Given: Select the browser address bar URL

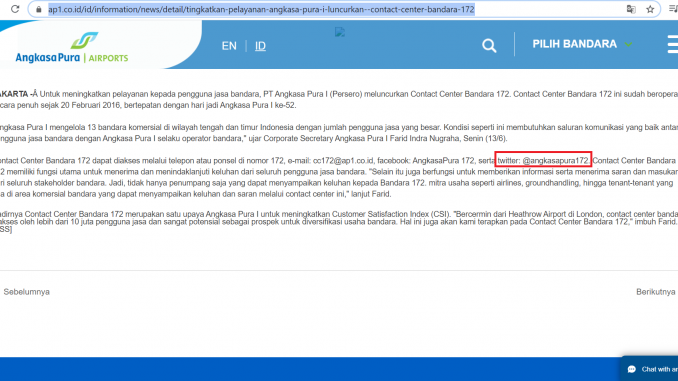Looking at the screenshot, I should pyautogui.click(x=261, y=9).
